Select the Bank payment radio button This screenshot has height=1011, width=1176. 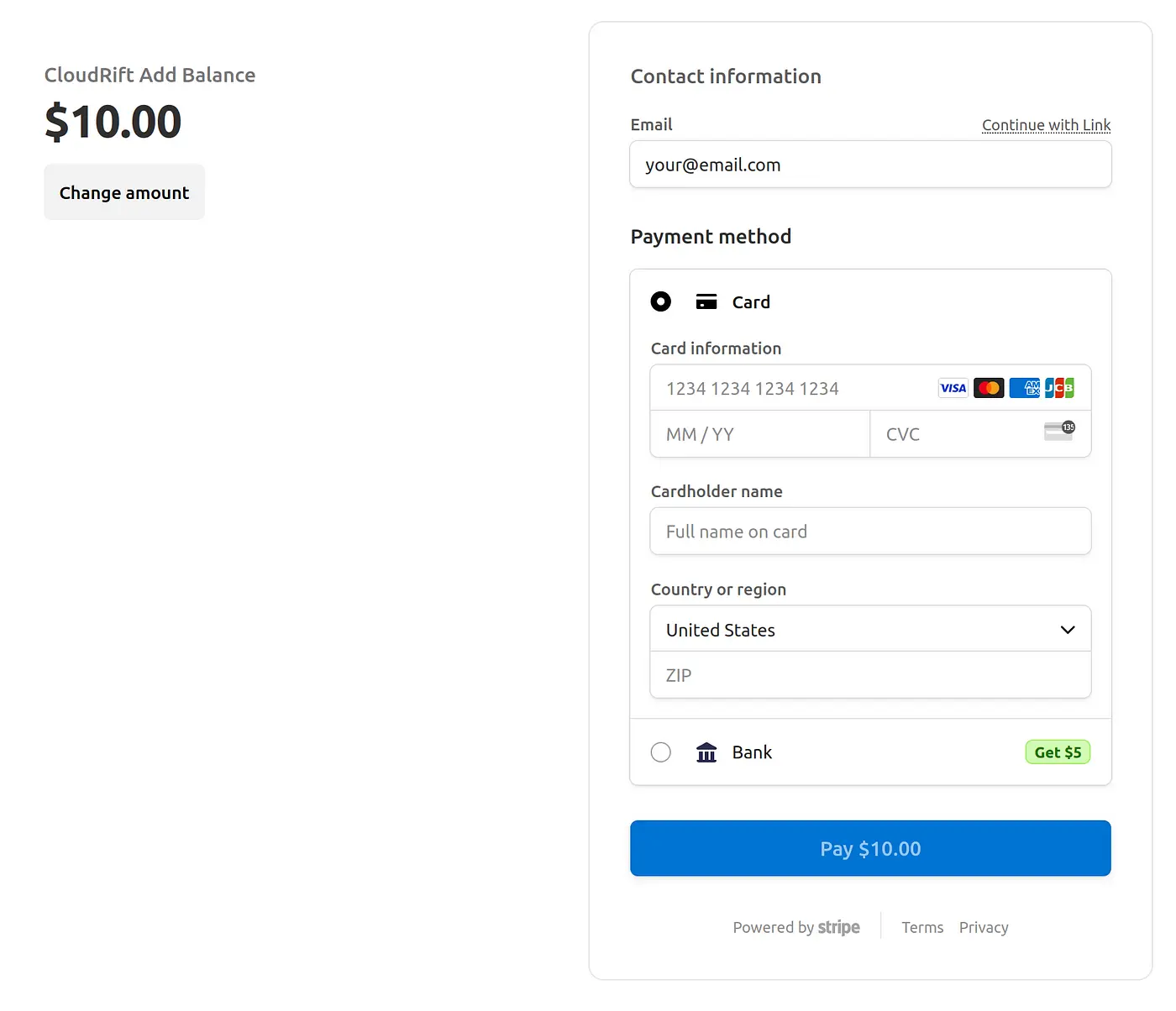tap(661, 752)
